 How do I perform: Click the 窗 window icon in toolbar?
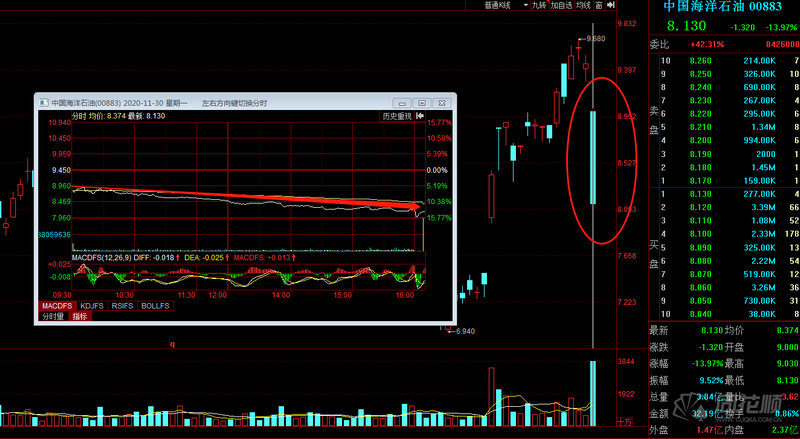598,5
